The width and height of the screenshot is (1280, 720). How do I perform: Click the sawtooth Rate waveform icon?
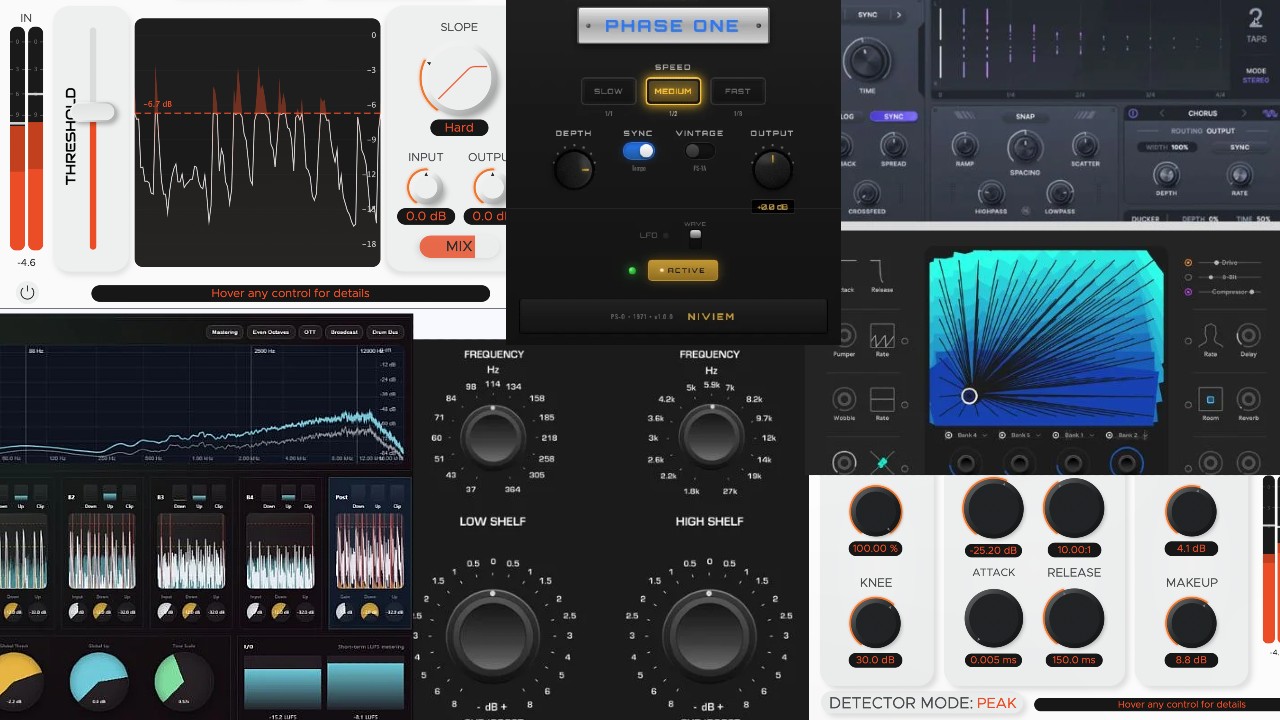(882, 336)
